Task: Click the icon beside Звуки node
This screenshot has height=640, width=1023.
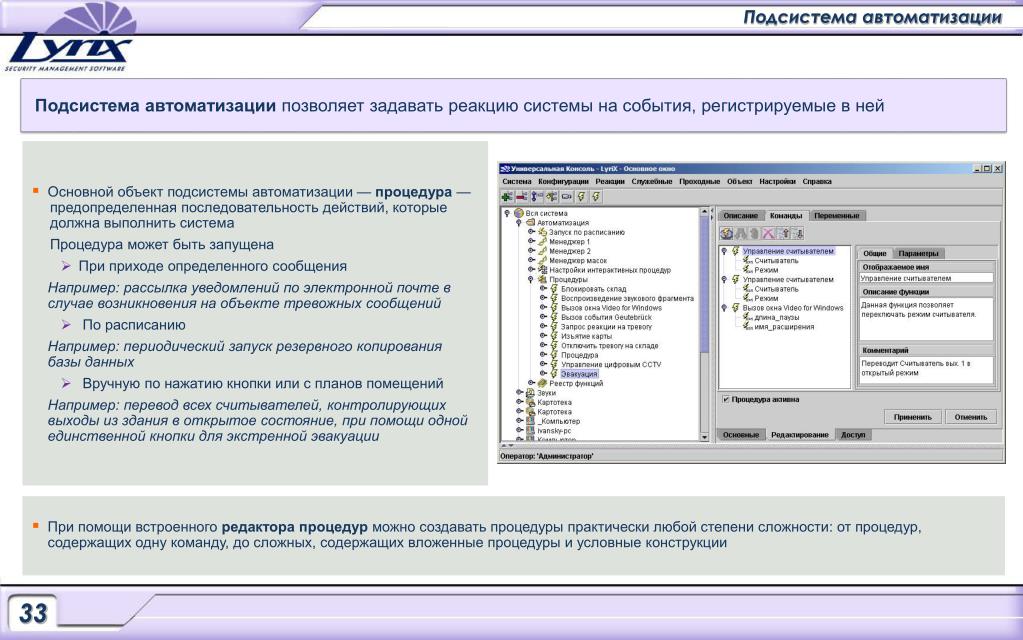Action: [530, 393]
